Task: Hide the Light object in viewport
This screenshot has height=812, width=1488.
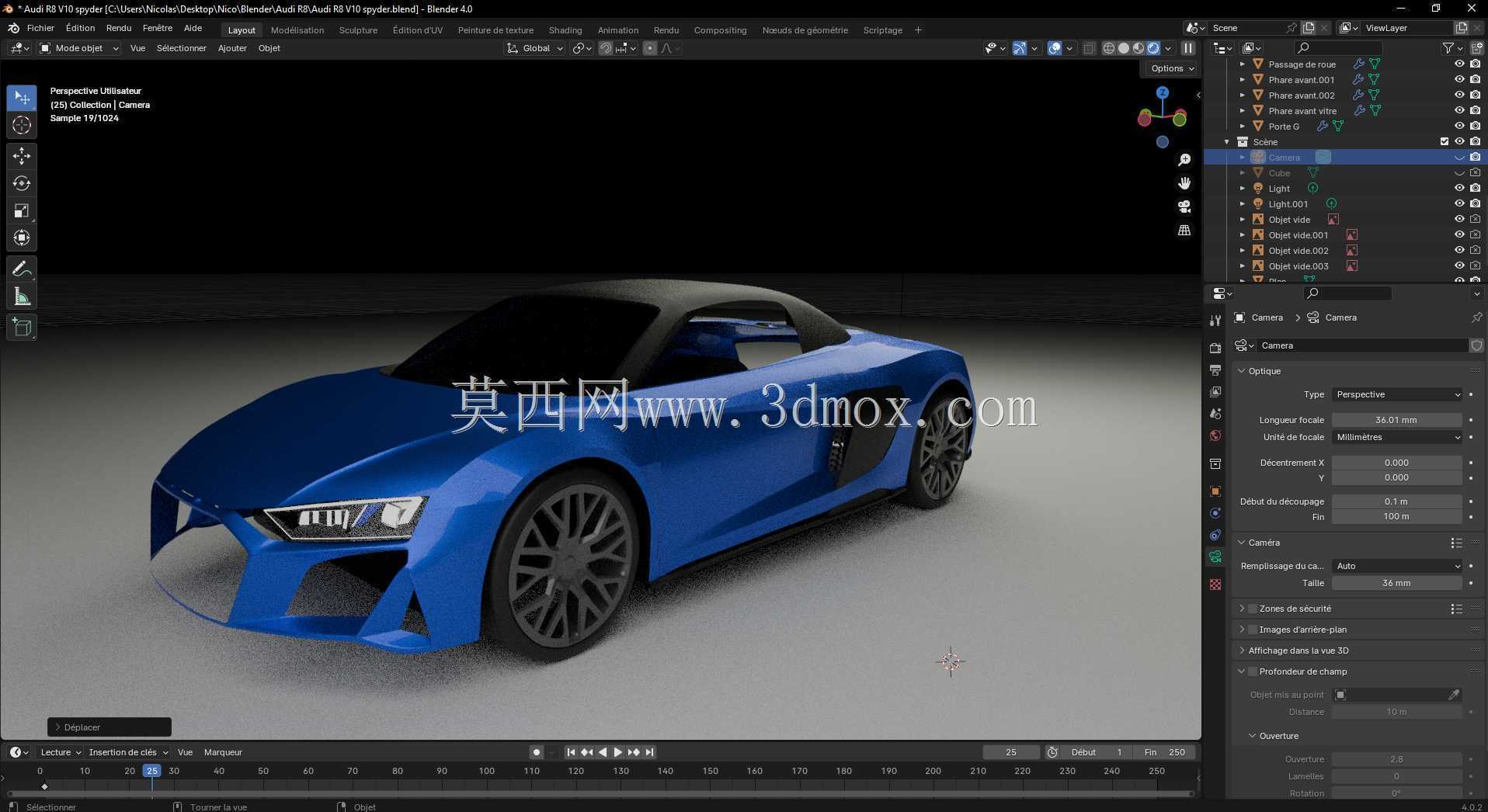Action: (x=1459, y=189)
